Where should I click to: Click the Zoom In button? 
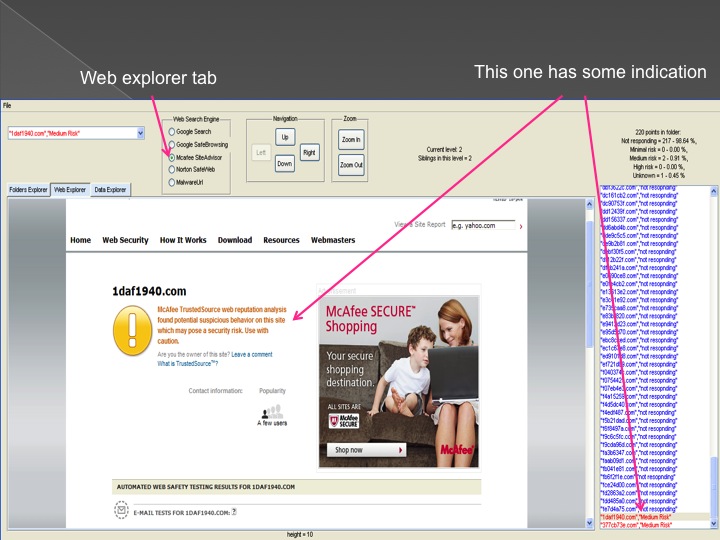(x=351, y=140)
